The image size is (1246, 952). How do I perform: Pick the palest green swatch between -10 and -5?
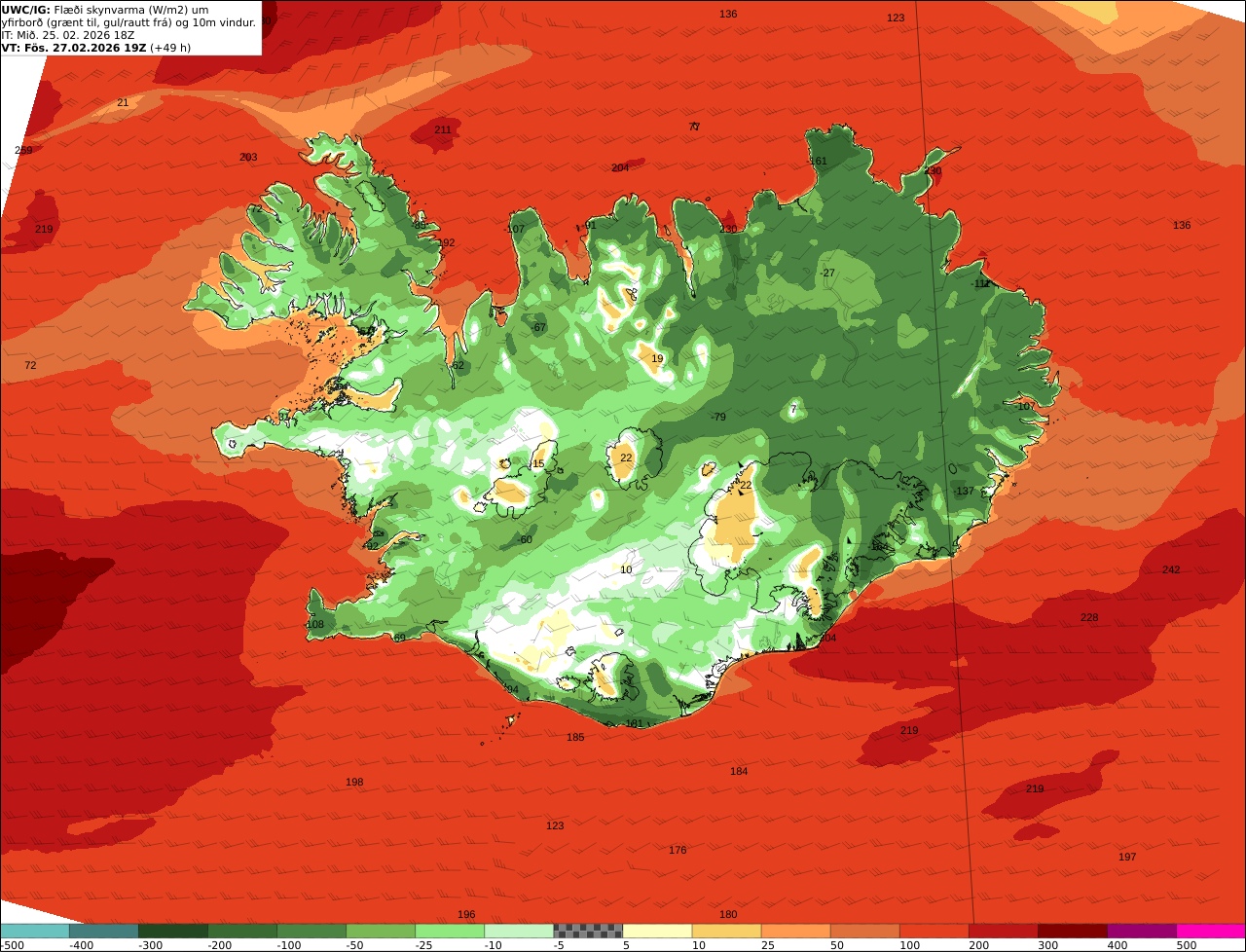[519, 931]
